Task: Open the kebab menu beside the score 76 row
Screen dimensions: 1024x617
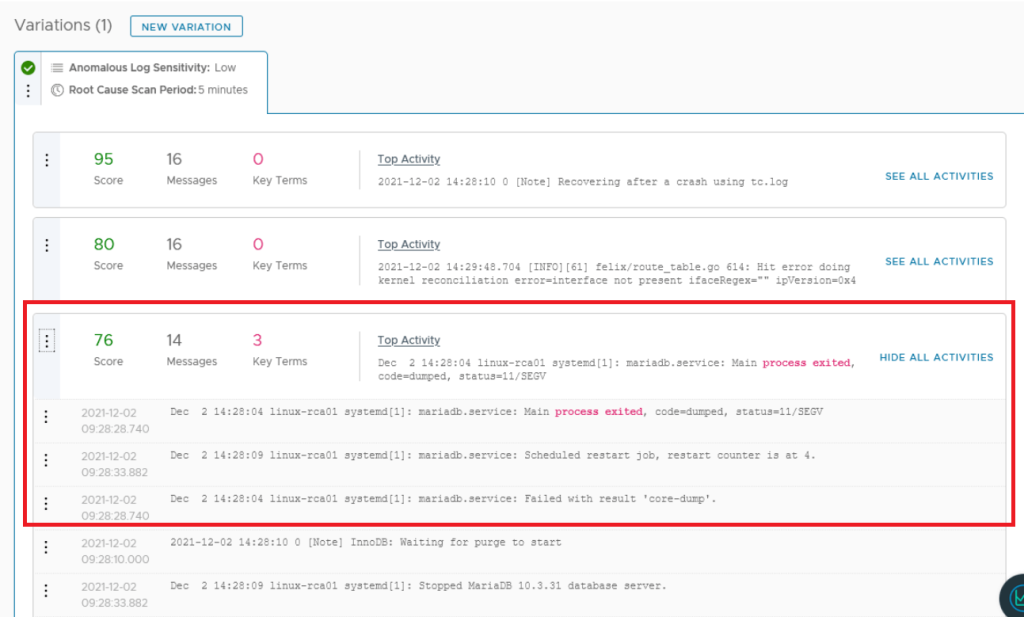Action: point(46,340)
